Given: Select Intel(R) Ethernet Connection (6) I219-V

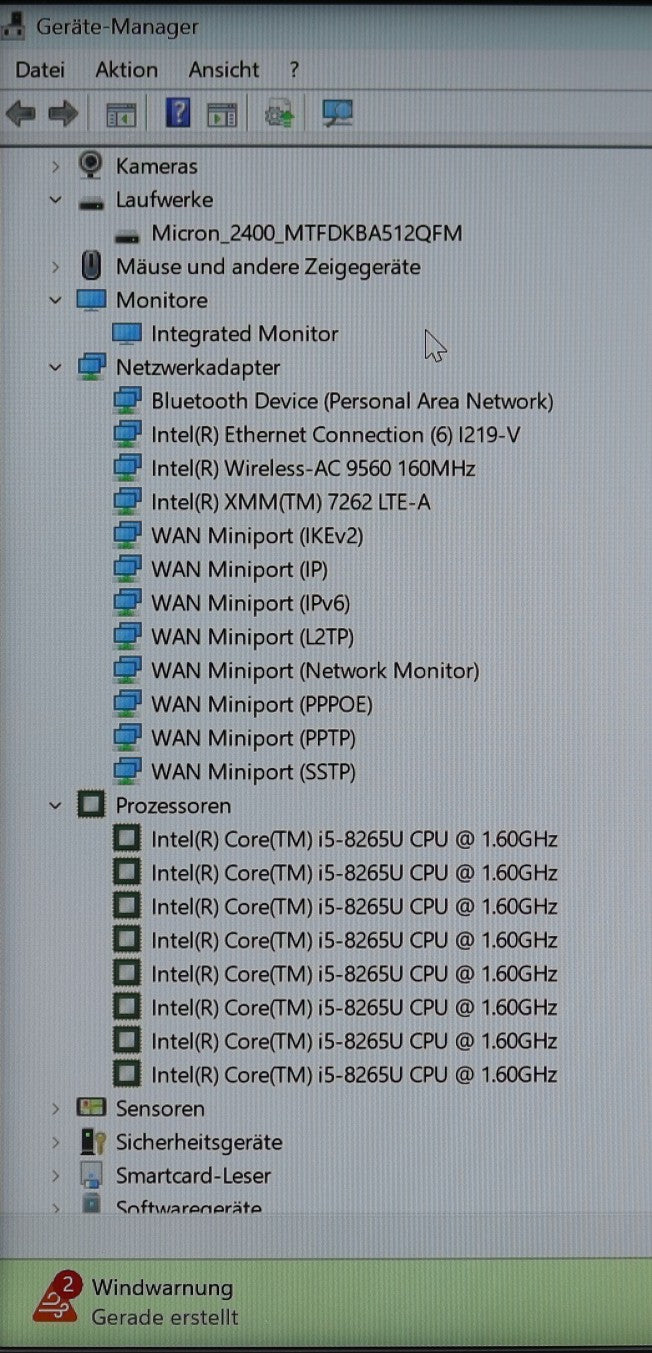Looking at the screenshot, I should tap(335, 435).
